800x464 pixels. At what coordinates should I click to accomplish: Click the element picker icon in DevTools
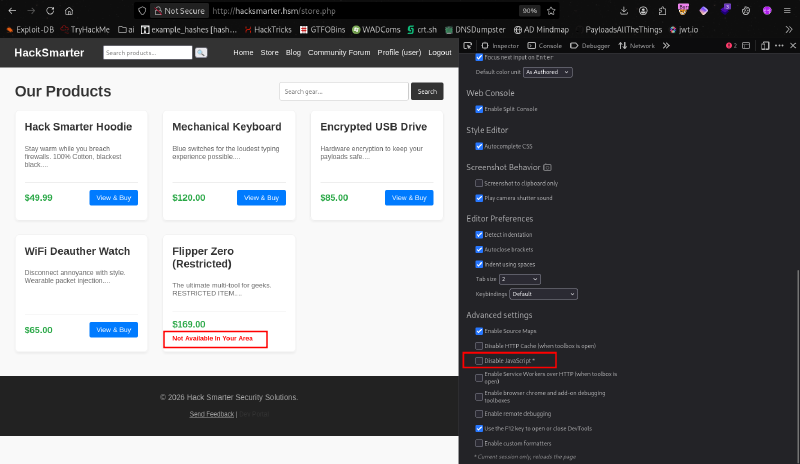click(467, 45)
